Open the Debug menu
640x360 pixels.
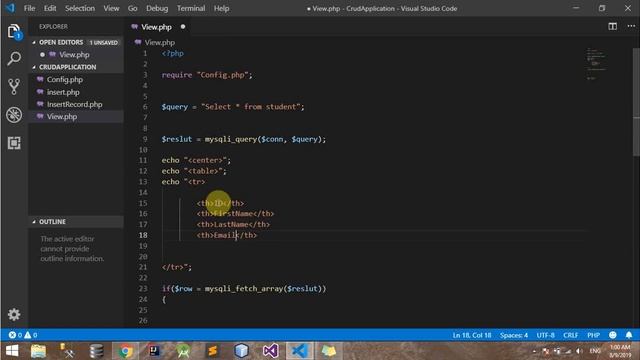(157, 8)
